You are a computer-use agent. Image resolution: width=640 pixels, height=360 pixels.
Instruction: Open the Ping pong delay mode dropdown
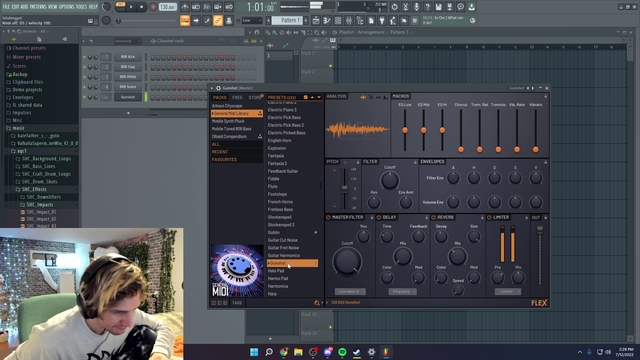click(402, 291)
